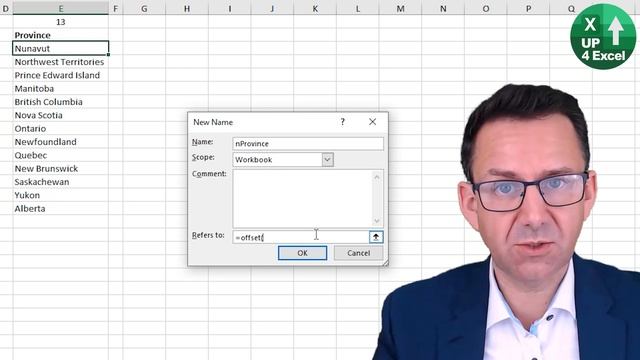
Task: Select column G header
Action: 144,9
